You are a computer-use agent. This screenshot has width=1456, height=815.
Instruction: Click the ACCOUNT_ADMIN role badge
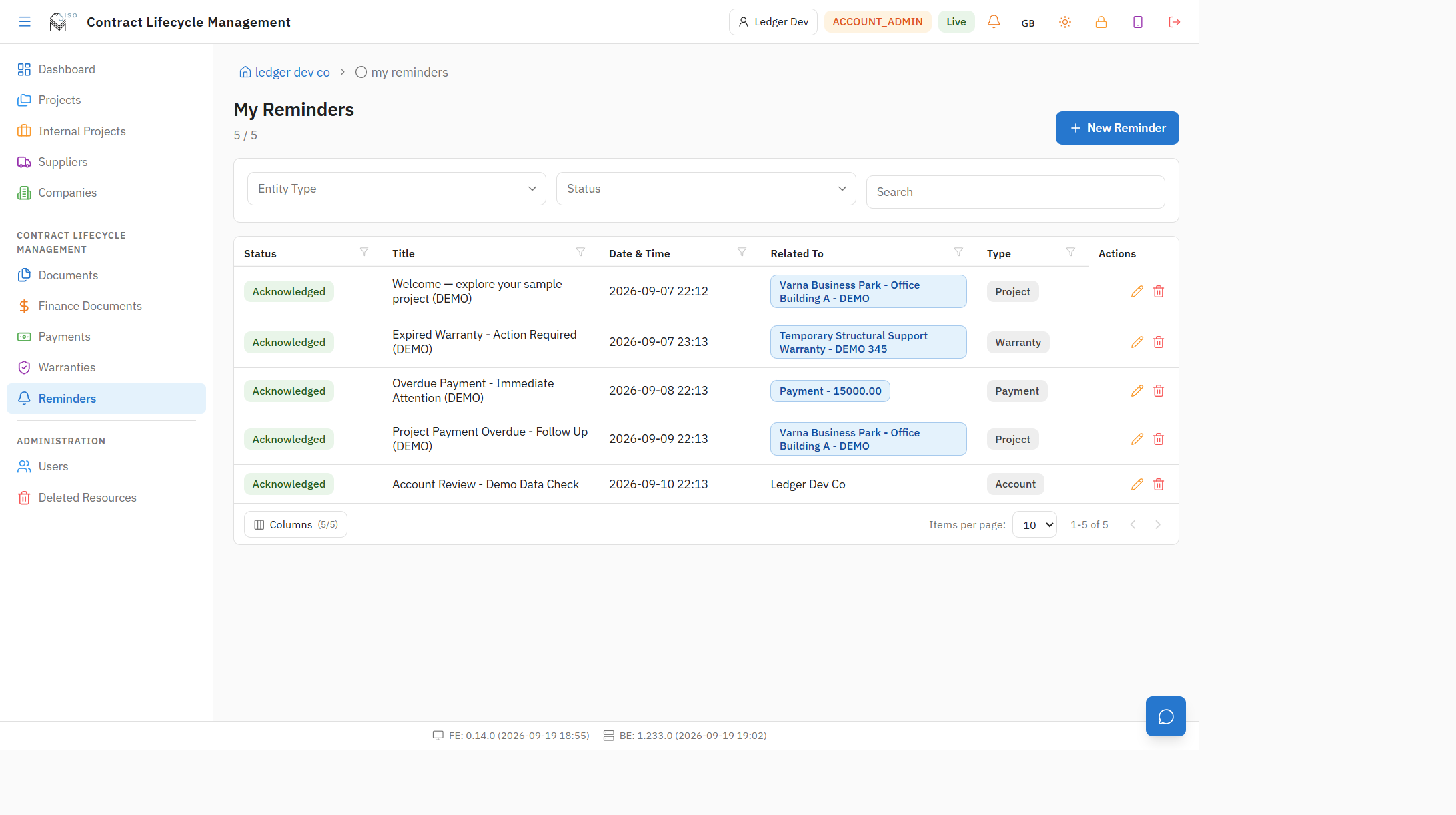877,22
